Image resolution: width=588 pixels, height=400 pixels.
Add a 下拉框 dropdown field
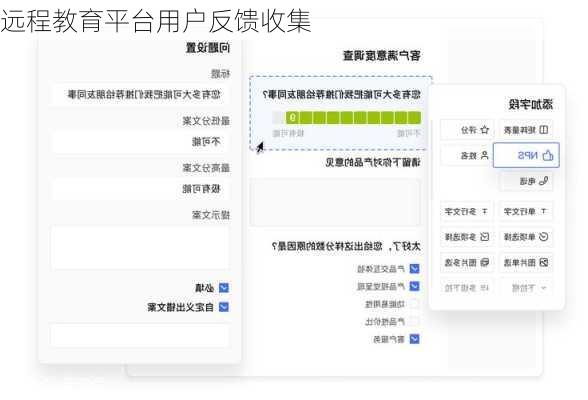pyautogui.click(x=526, y=288)
